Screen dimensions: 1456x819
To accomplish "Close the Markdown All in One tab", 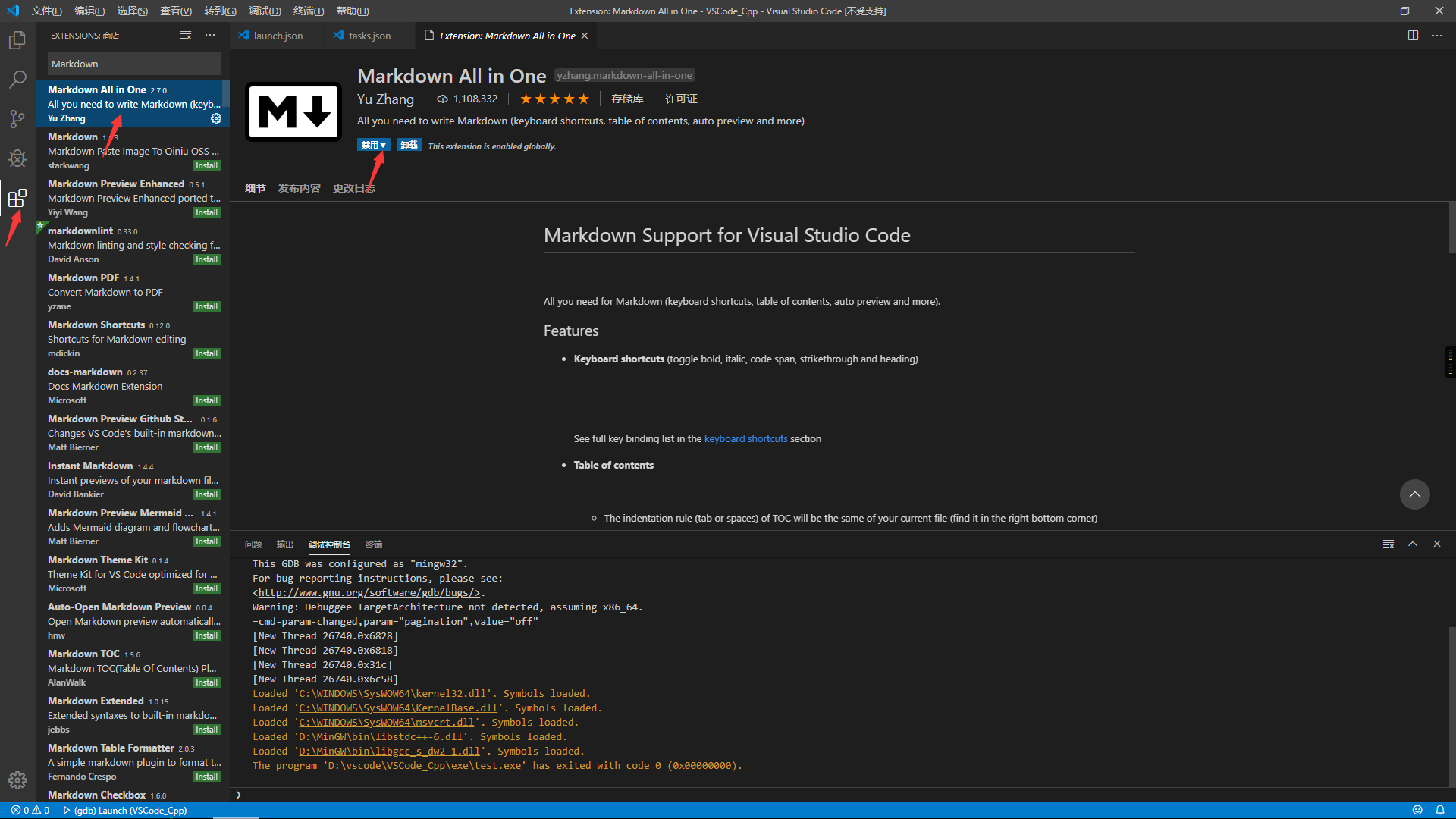I will click(x=585, y=36).
